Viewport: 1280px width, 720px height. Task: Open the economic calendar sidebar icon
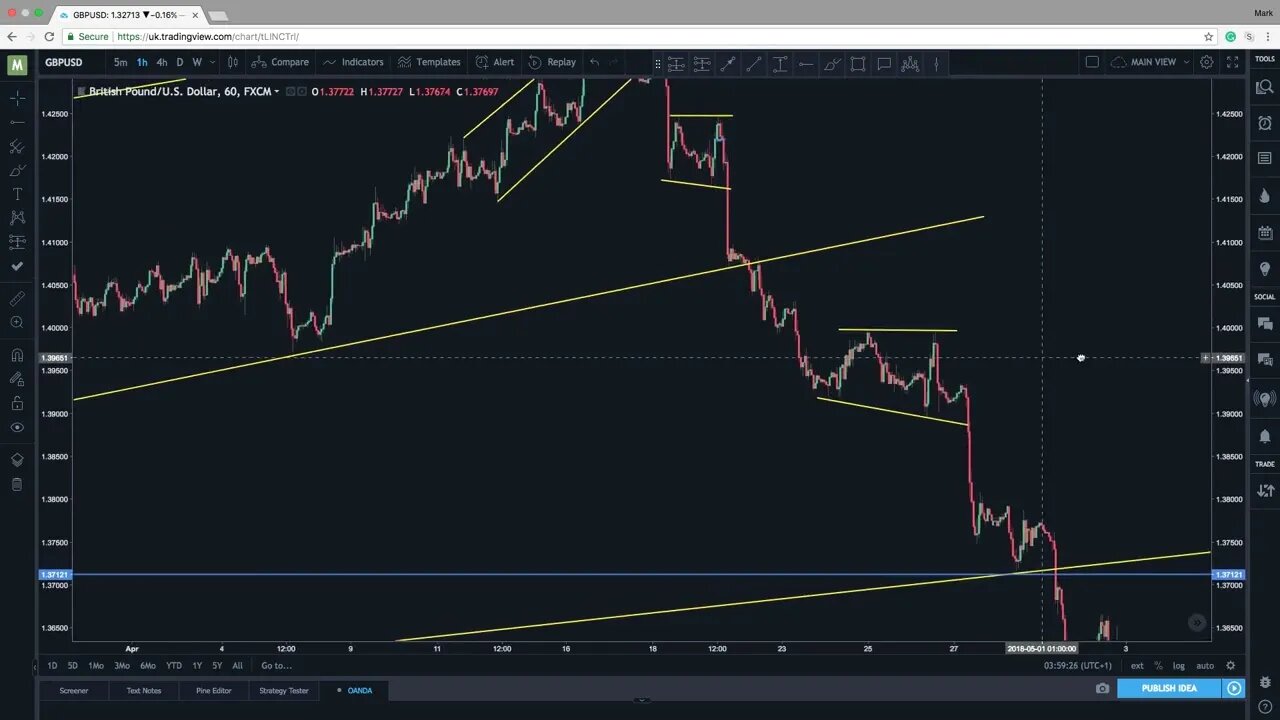[1265, 233]
